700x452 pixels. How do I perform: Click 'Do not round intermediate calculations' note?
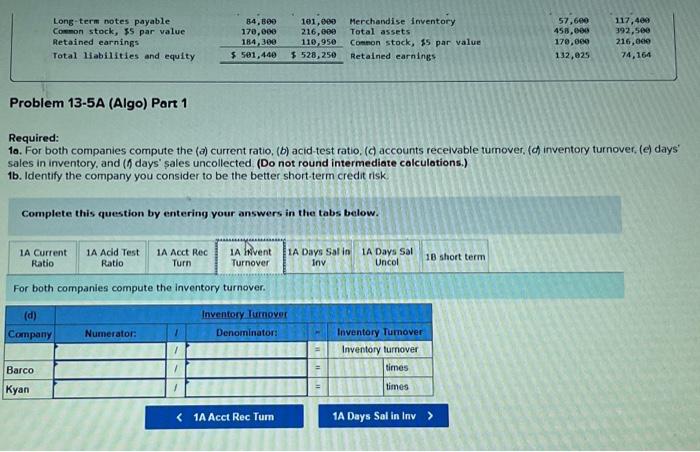click(362, 163)
